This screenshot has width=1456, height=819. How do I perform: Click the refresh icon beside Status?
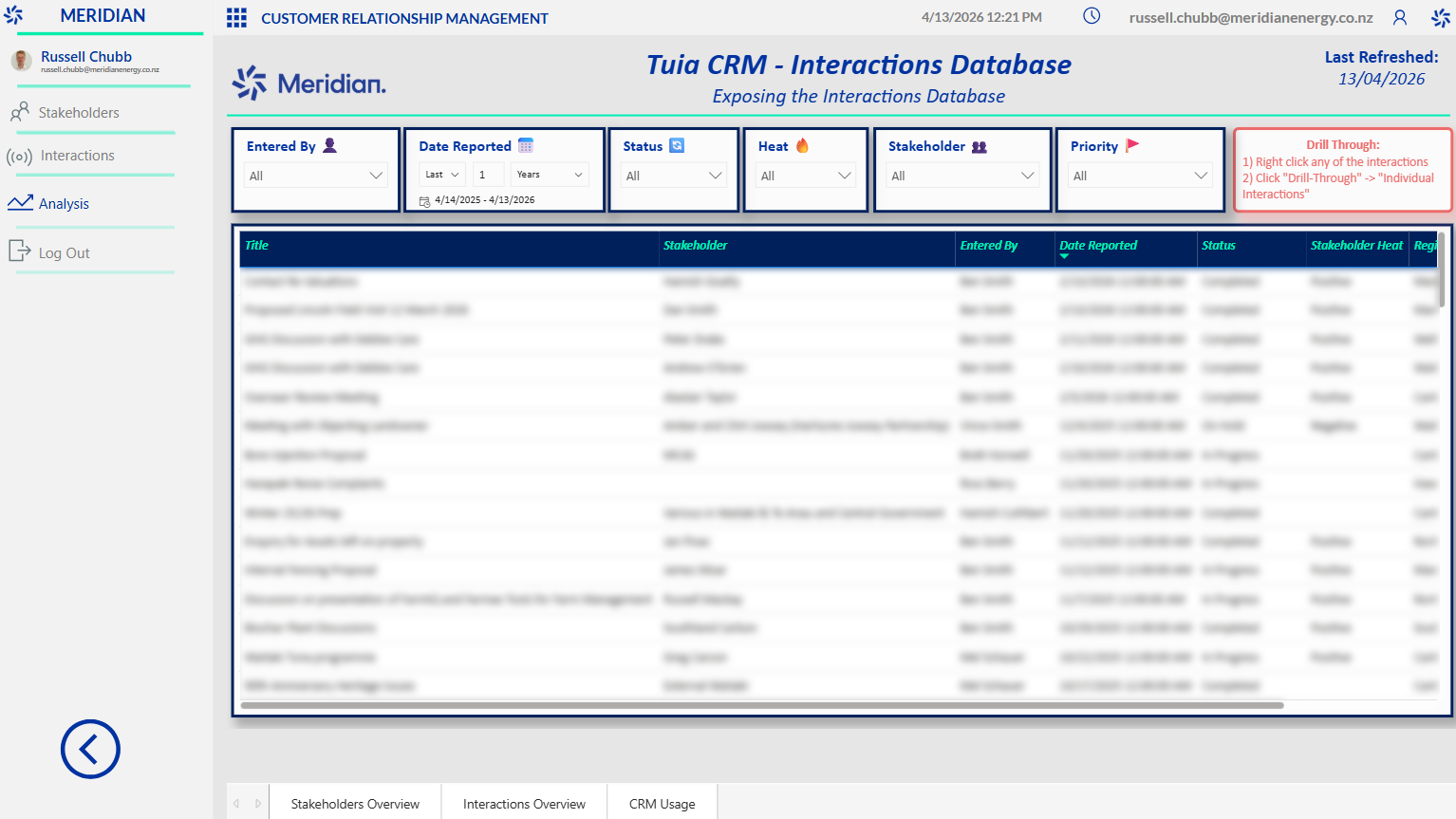click(x=677, y=145)
